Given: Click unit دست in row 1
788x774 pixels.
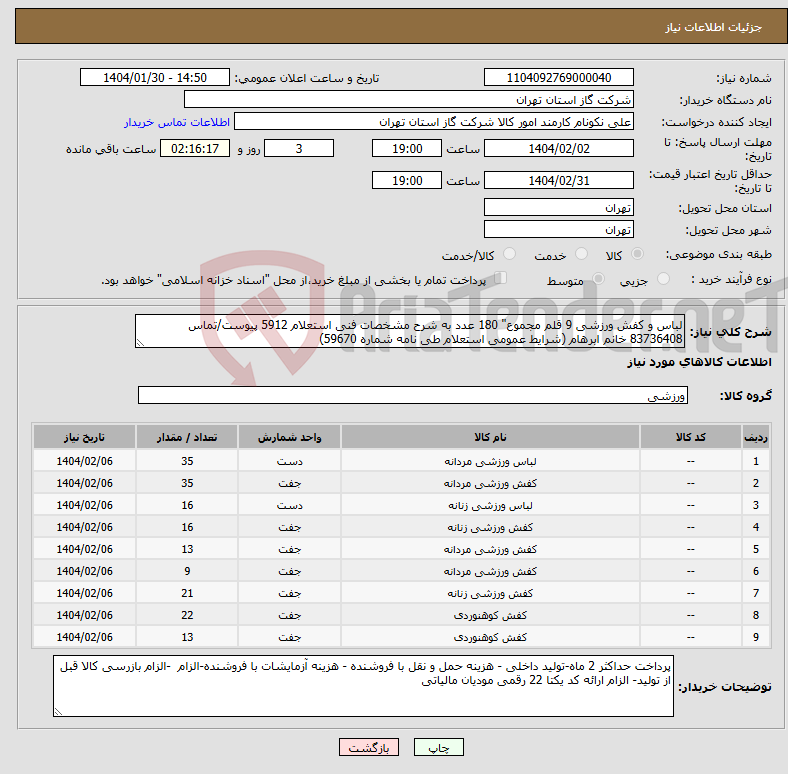Looking at the screenshot, I should (289, 461).
